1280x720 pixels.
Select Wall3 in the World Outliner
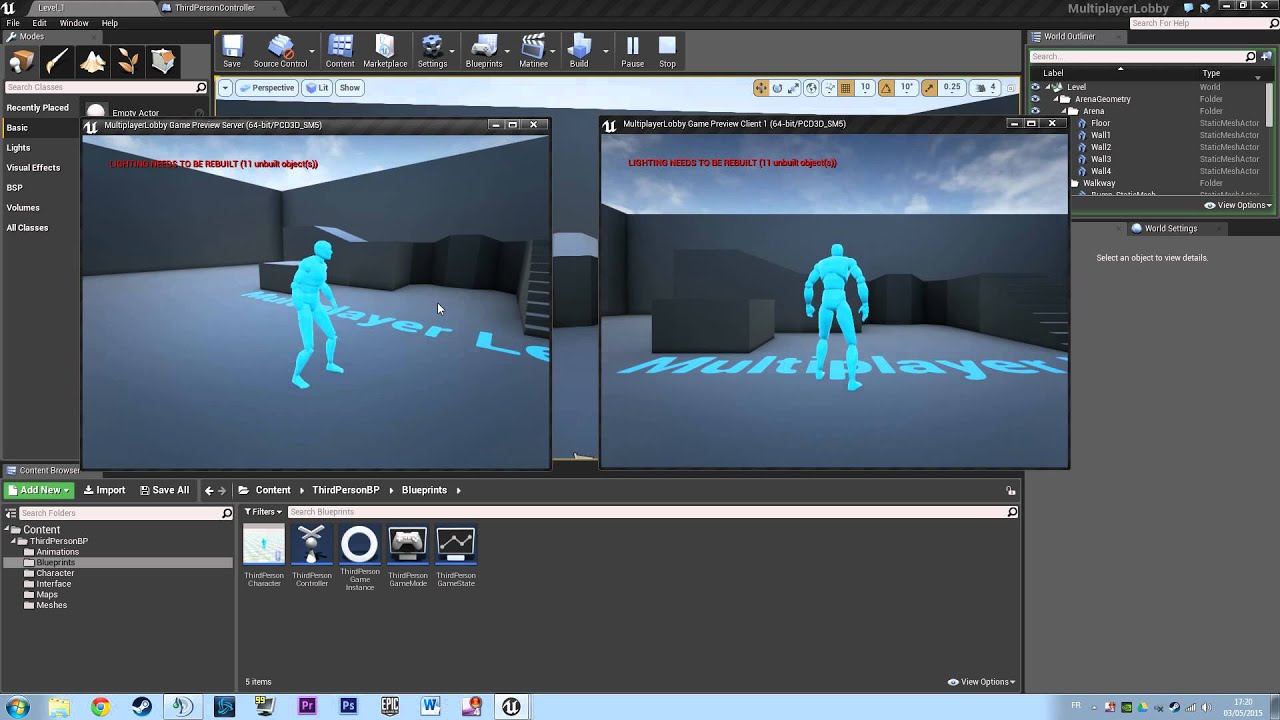pyautogui.click(x=1101, y=159)
